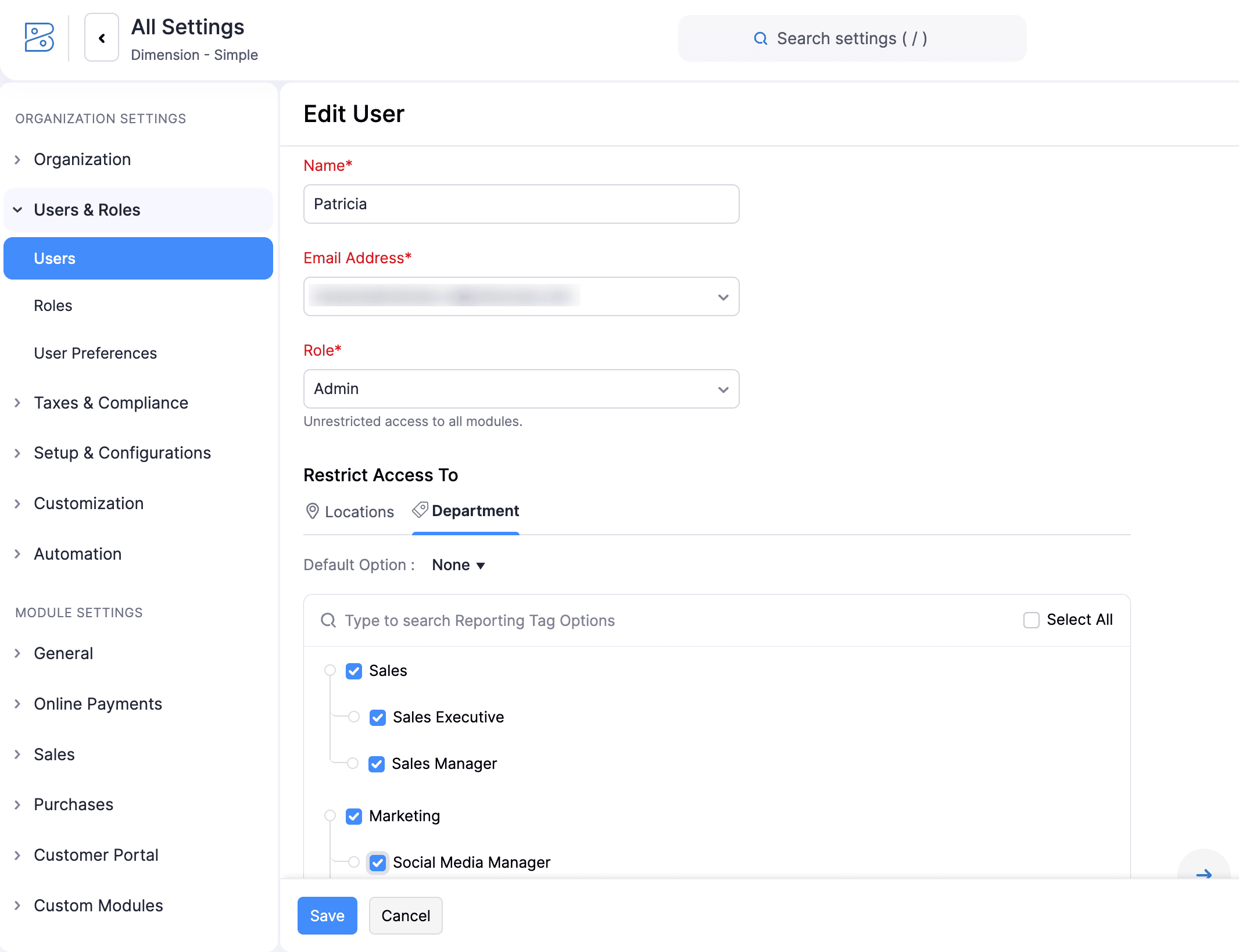Click the location pin icon on Locations tab
The width and height of the screenshot is (1239, 952).
click(x=313, y=511)
